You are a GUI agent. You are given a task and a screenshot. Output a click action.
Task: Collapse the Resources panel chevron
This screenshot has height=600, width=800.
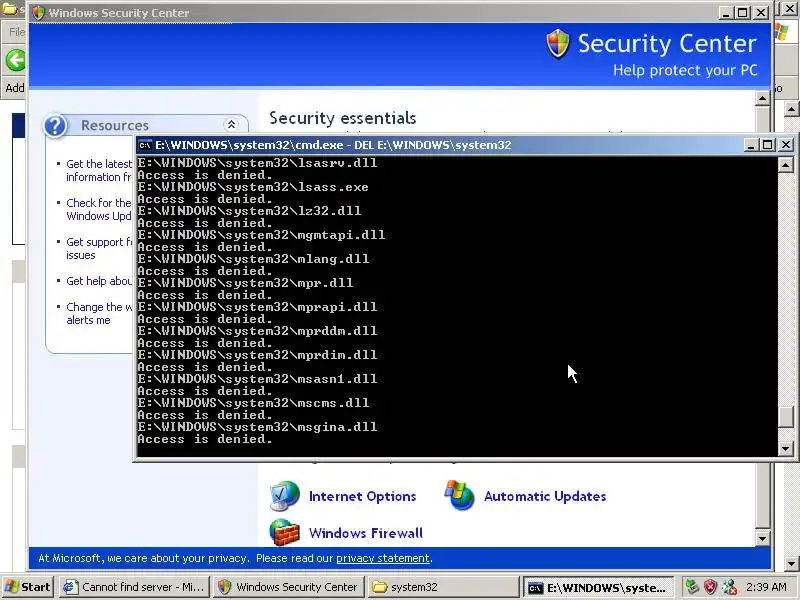coord(231,124)
